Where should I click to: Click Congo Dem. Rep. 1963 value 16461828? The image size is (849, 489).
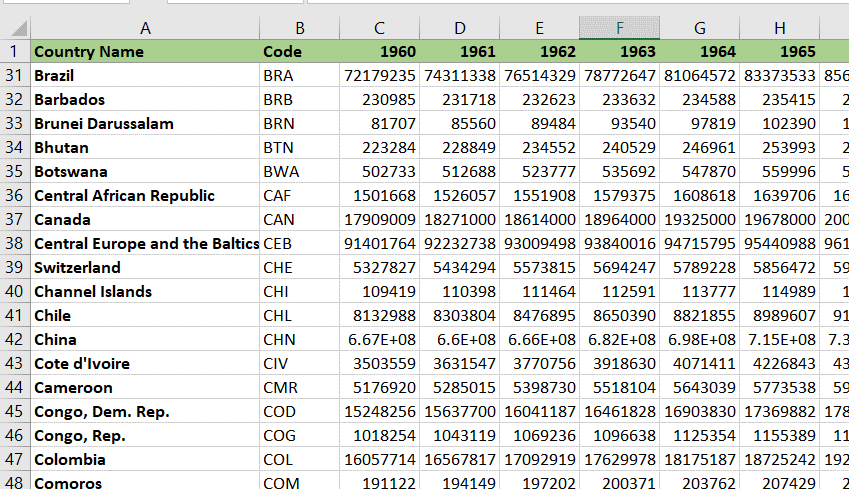tap(619, 412)
